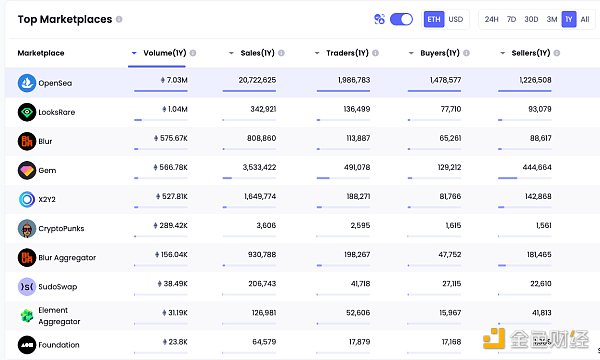Switch currency to USD
This screenshot has height=360, width=600.
pyautogui.click(x=456, y=19)
